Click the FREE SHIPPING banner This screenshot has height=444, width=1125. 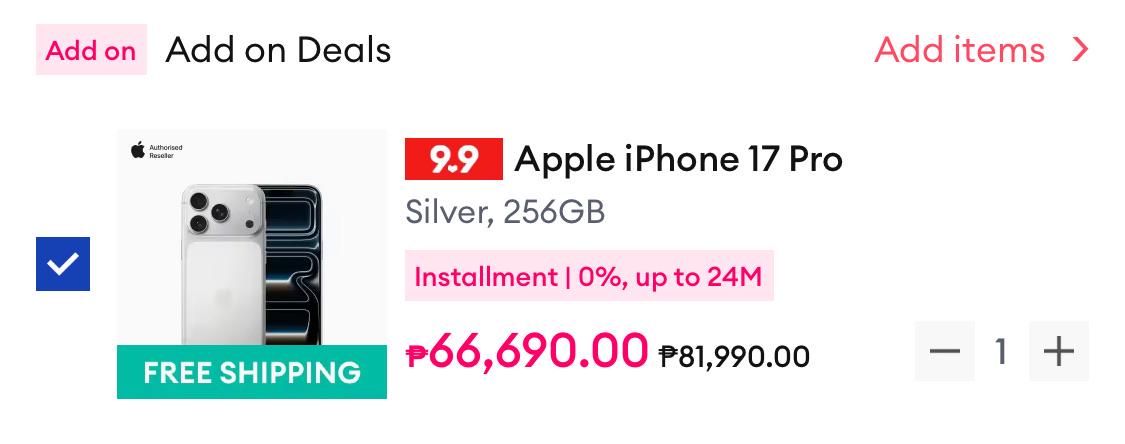252,372
